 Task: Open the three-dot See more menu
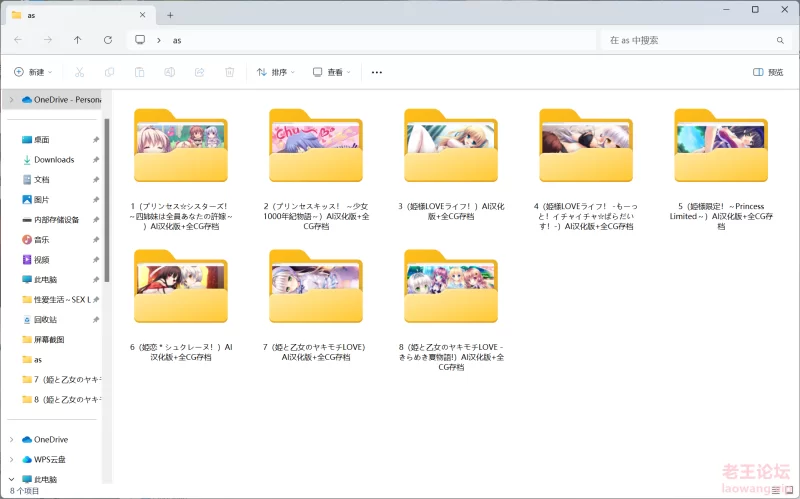pyautogui.click(x=377, y=72)
